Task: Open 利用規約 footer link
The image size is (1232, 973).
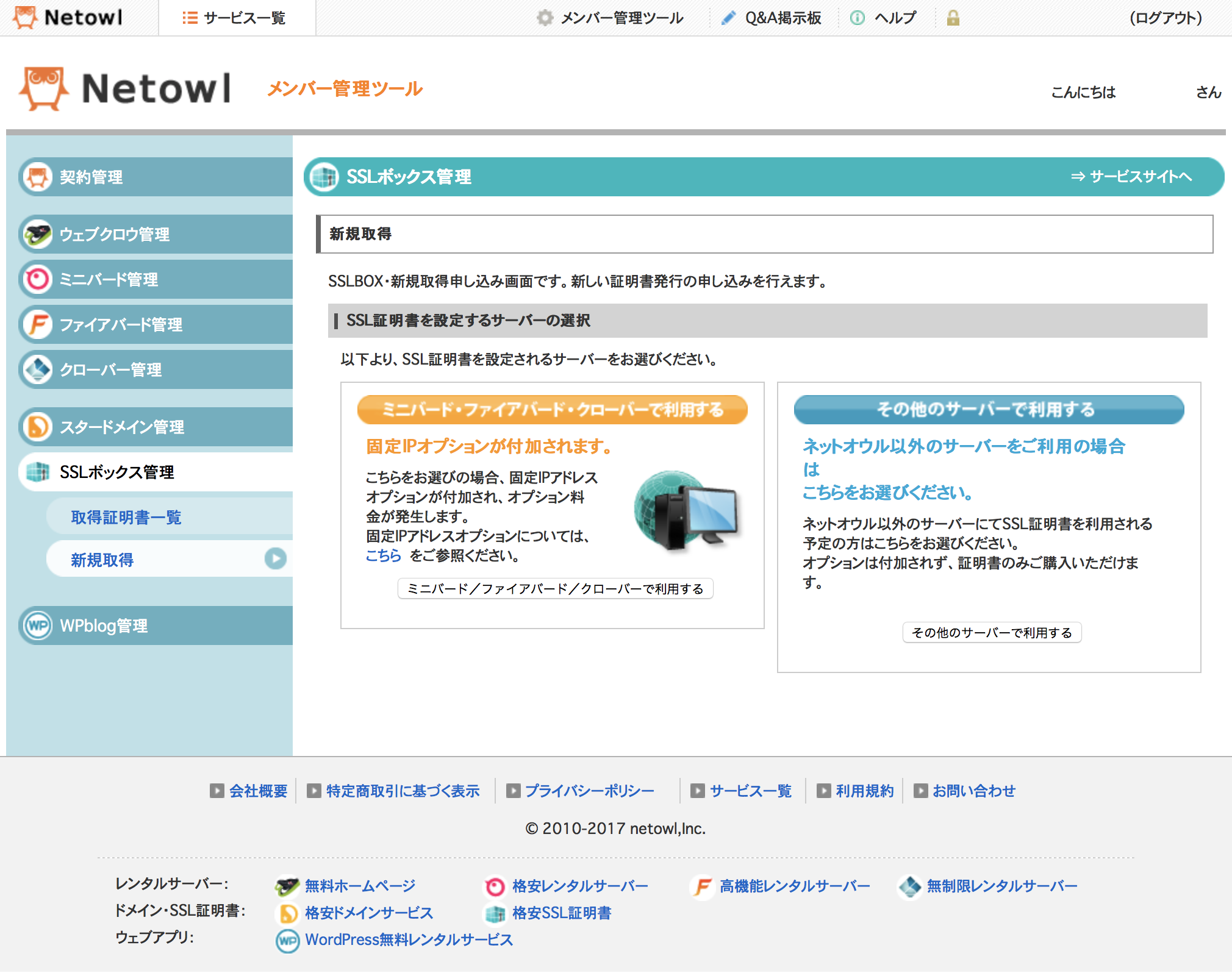Action: pos(864,791)
